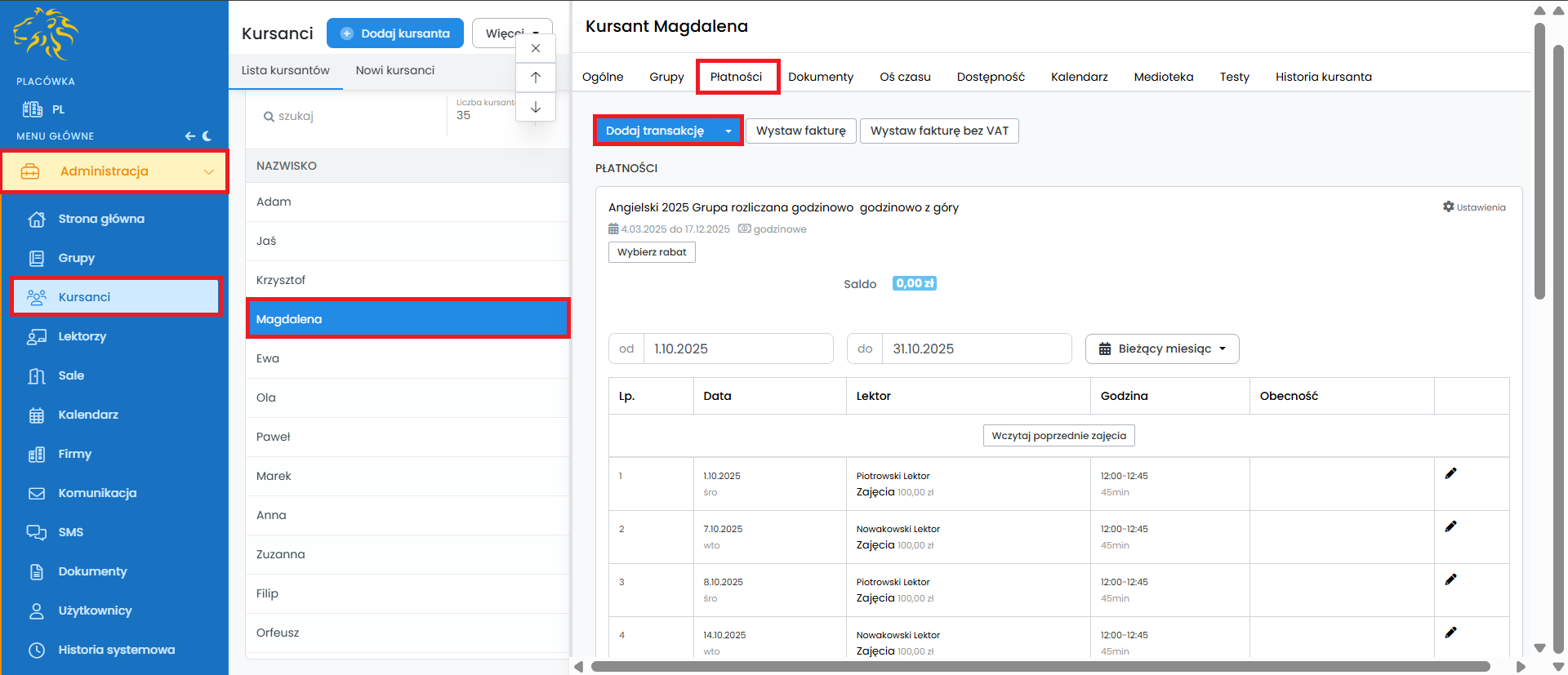The image size is (1568, 675).
Task: Click the od date field 1.10.2025
Action: tap(737, 349)
